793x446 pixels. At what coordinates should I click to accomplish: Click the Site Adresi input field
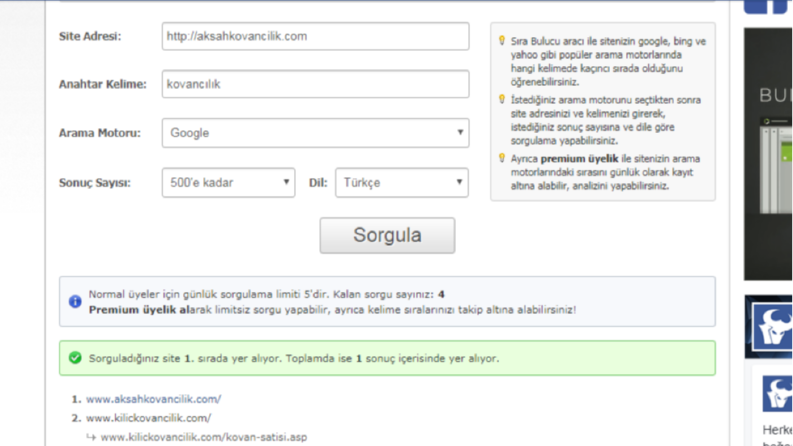(316, 36)
